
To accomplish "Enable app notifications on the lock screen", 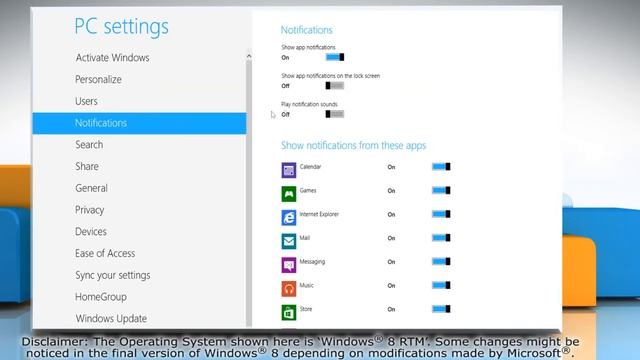I will pyautogui.click(x=335, y=86).
